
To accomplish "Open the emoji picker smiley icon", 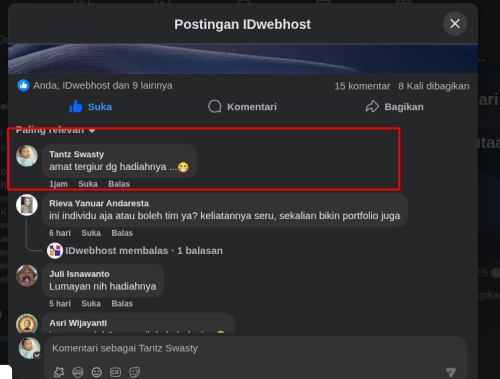I will (x=97, y=372).
